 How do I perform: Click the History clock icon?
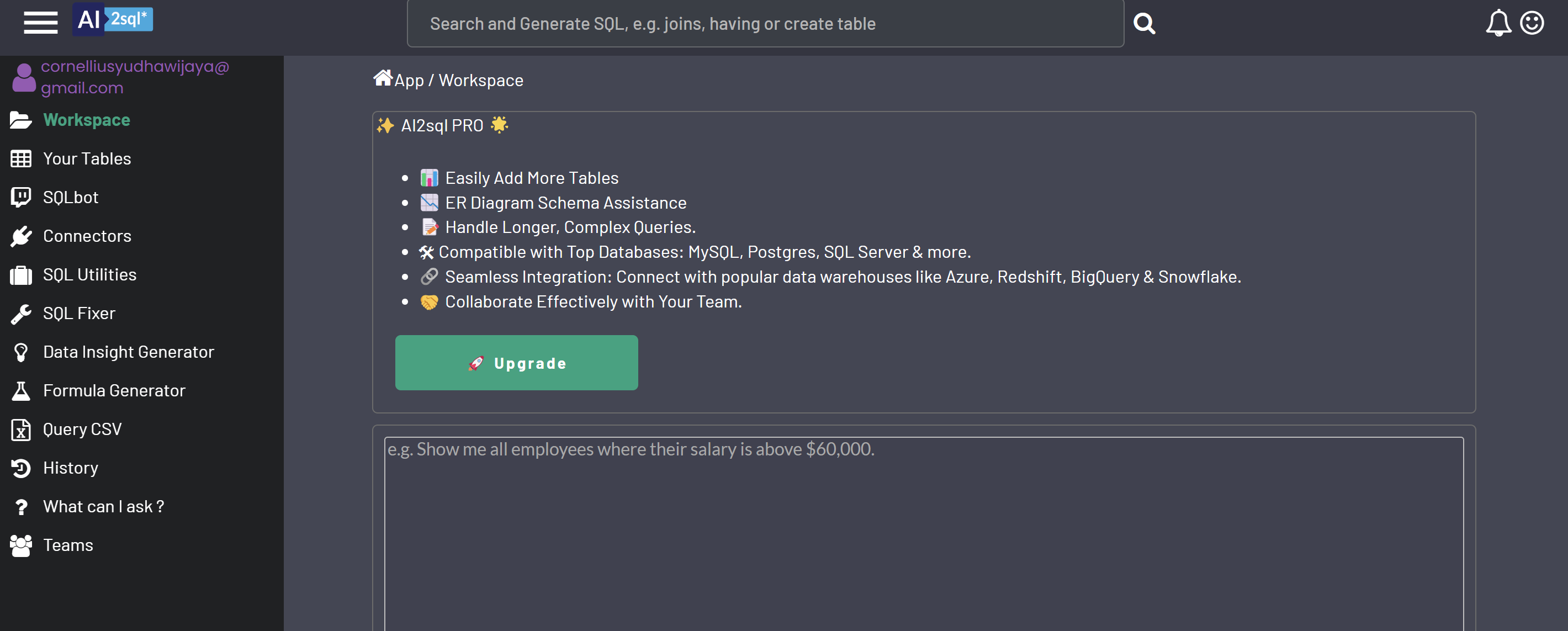pyautogui.click(x=20, y=468)
